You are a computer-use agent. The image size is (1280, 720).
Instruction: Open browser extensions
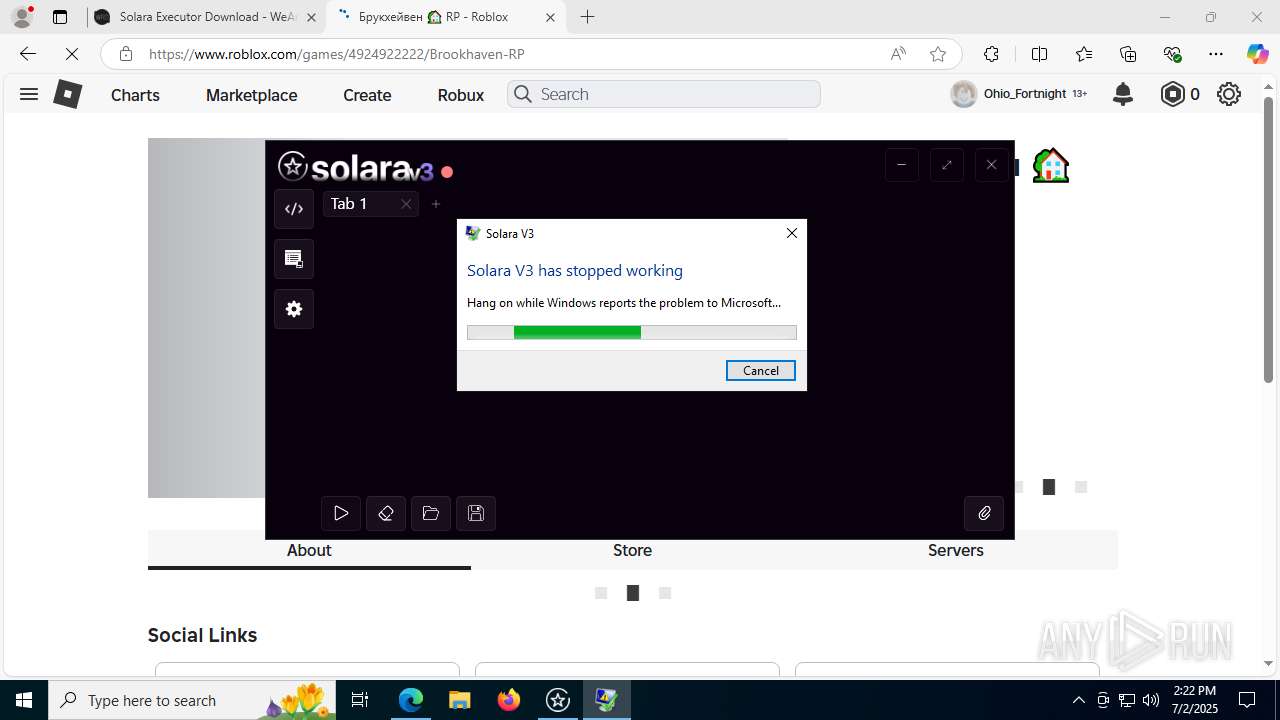tap(991, 54)
